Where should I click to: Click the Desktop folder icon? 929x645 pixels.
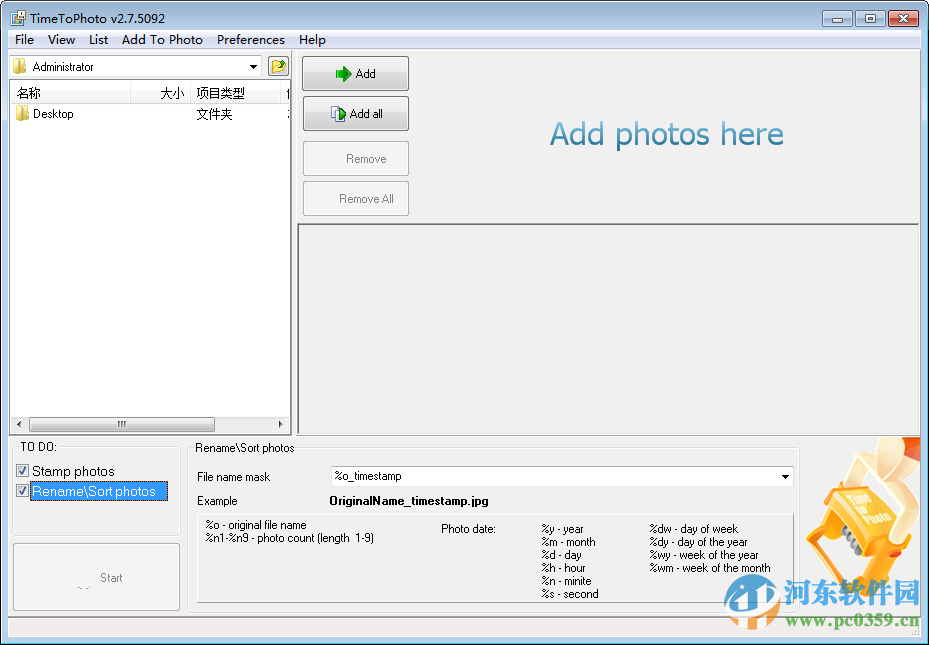click(22, 113)
